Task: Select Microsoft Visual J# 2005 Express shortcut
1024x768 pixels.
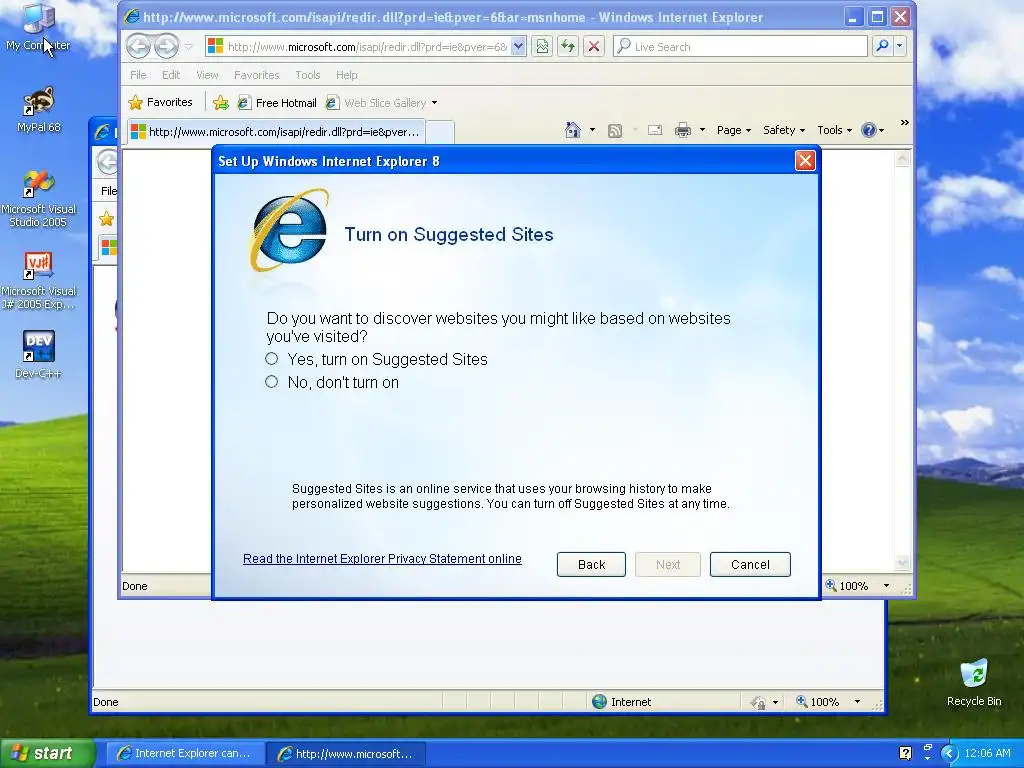Action: click(x=38, y=281)
